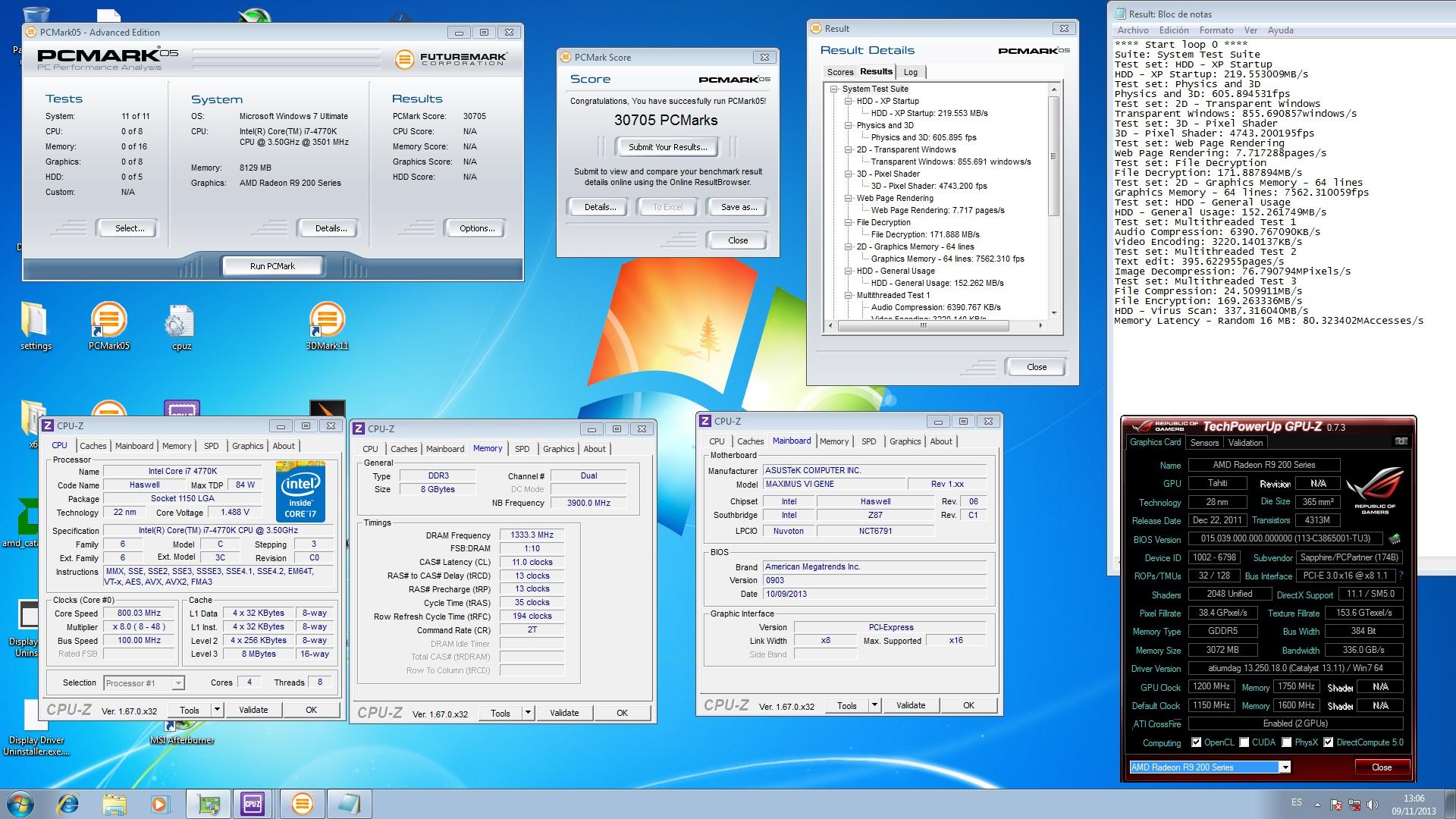Click the Intel Core i7 logo in CPU-Z
1456x819 pixels.
(300, 491)
